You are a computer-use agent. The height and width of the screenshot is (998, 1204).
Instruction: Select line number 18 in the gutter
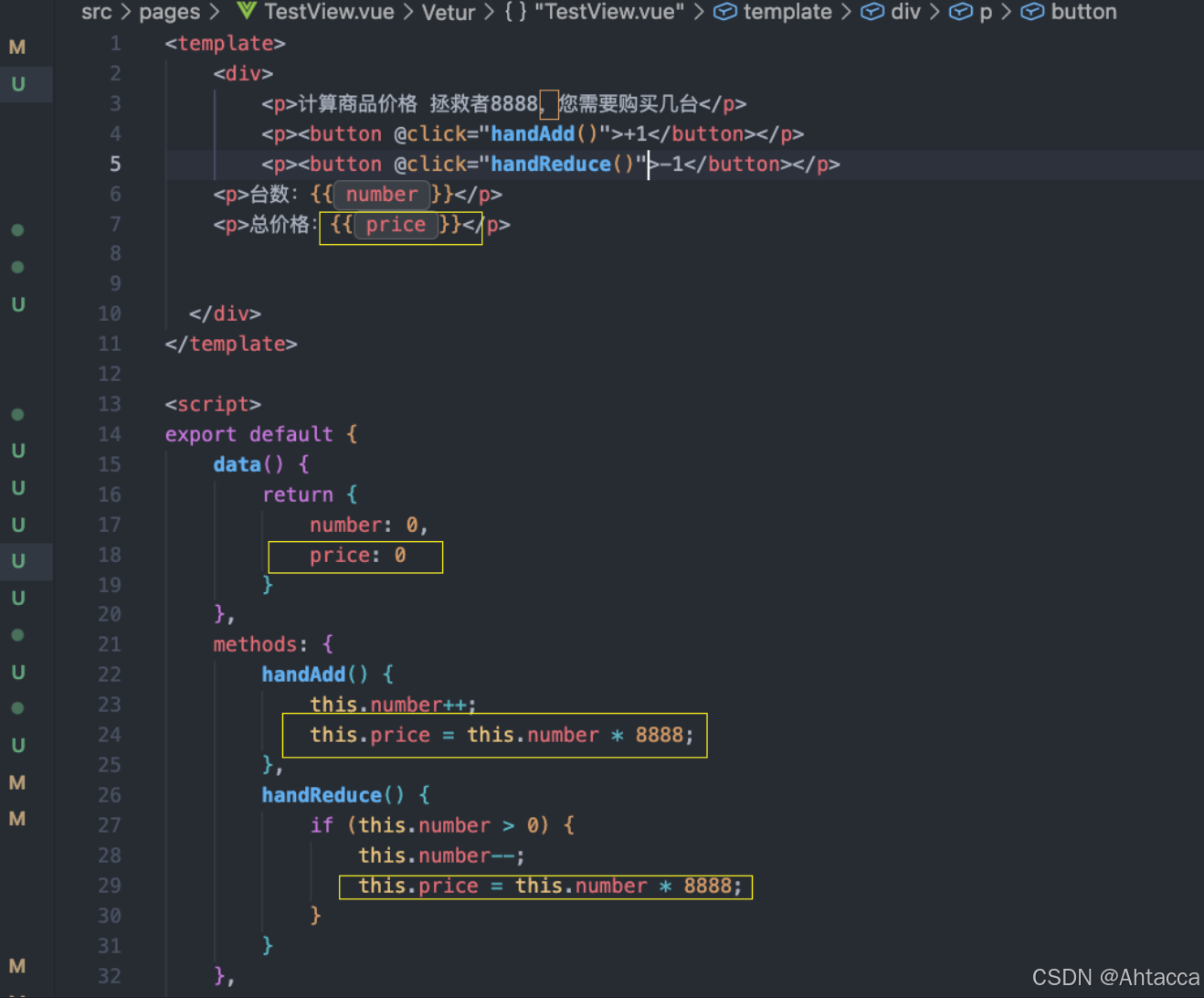110,555
